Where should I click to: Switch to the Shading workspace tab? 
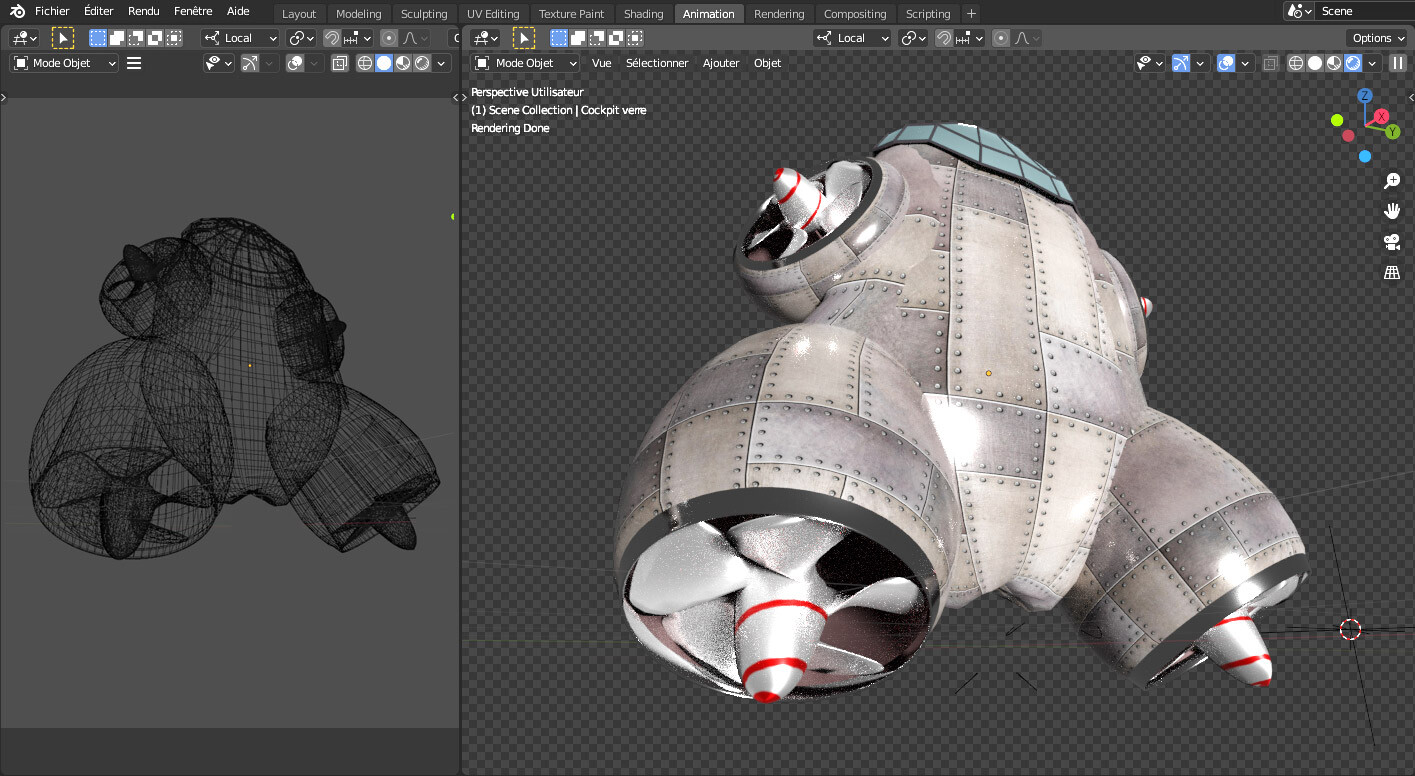click(643, 14)
